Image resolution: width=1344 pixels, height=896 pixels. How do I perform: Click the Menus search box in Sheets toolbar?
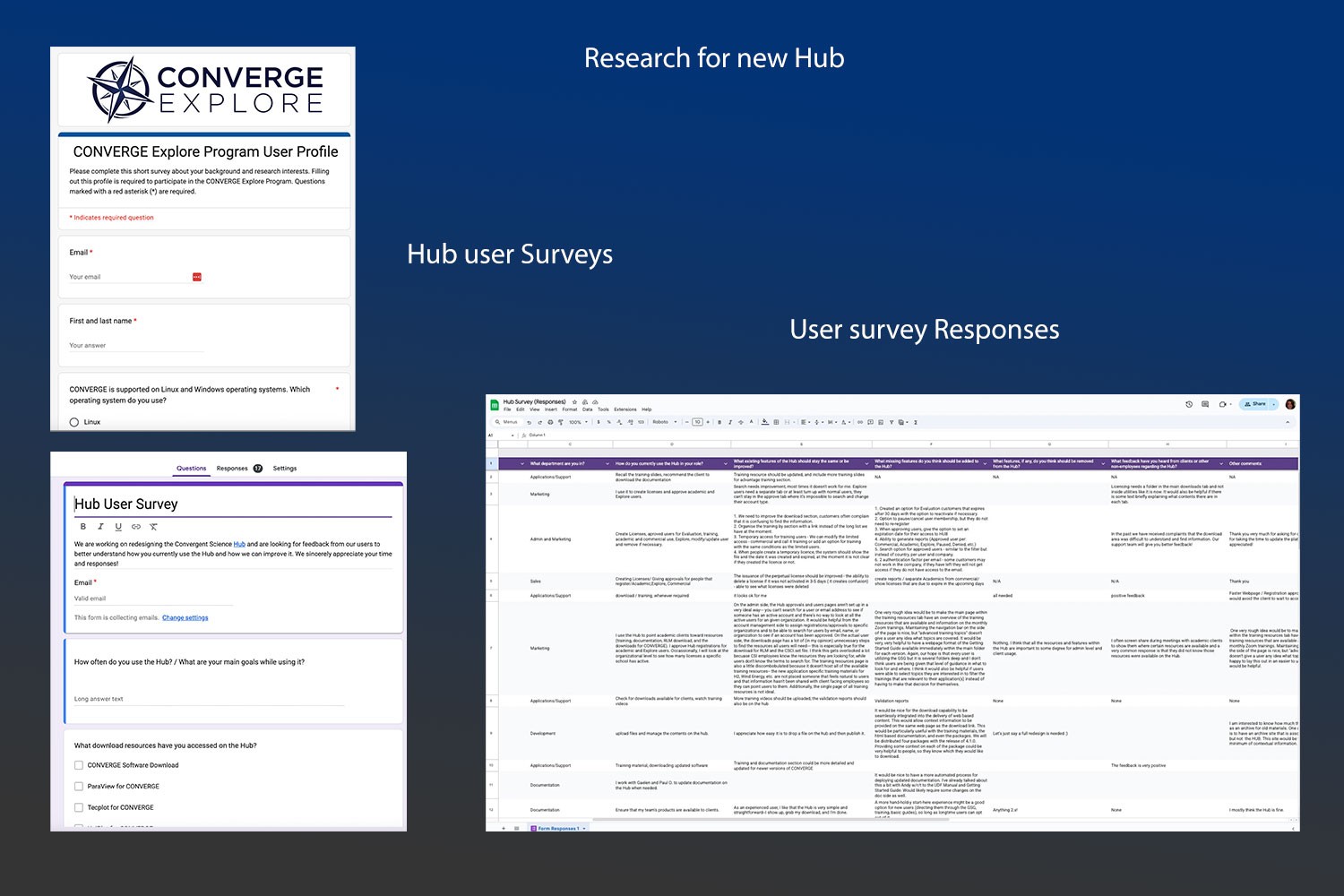click(x=507, y=422)
